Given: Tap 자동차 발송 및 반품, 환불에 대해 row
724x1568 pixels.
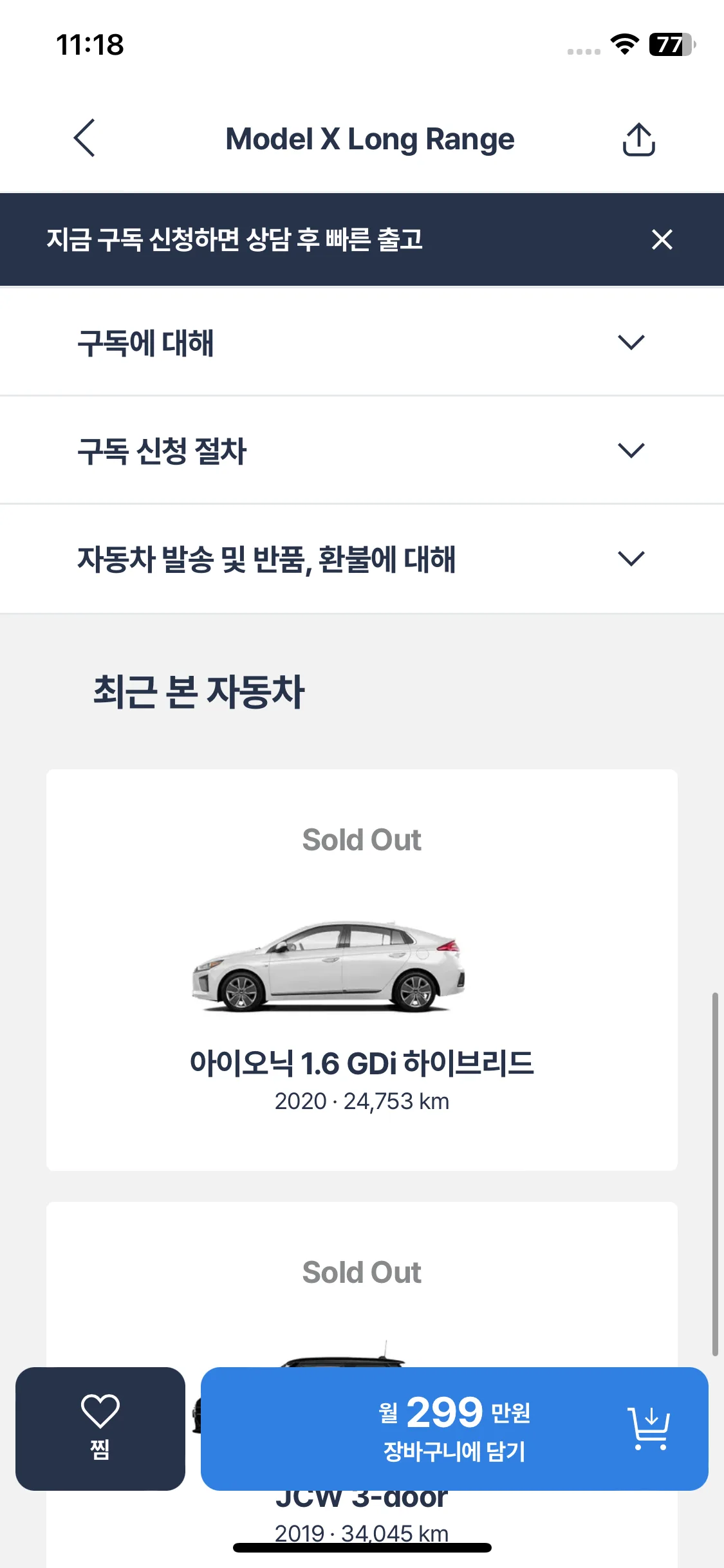Looking at the screenshot, I should (362, 559).
